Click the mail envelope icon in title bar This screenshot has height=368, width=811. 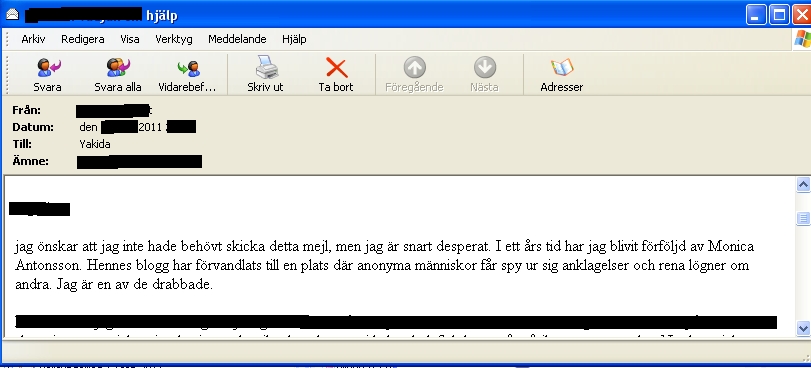[12, 14]
